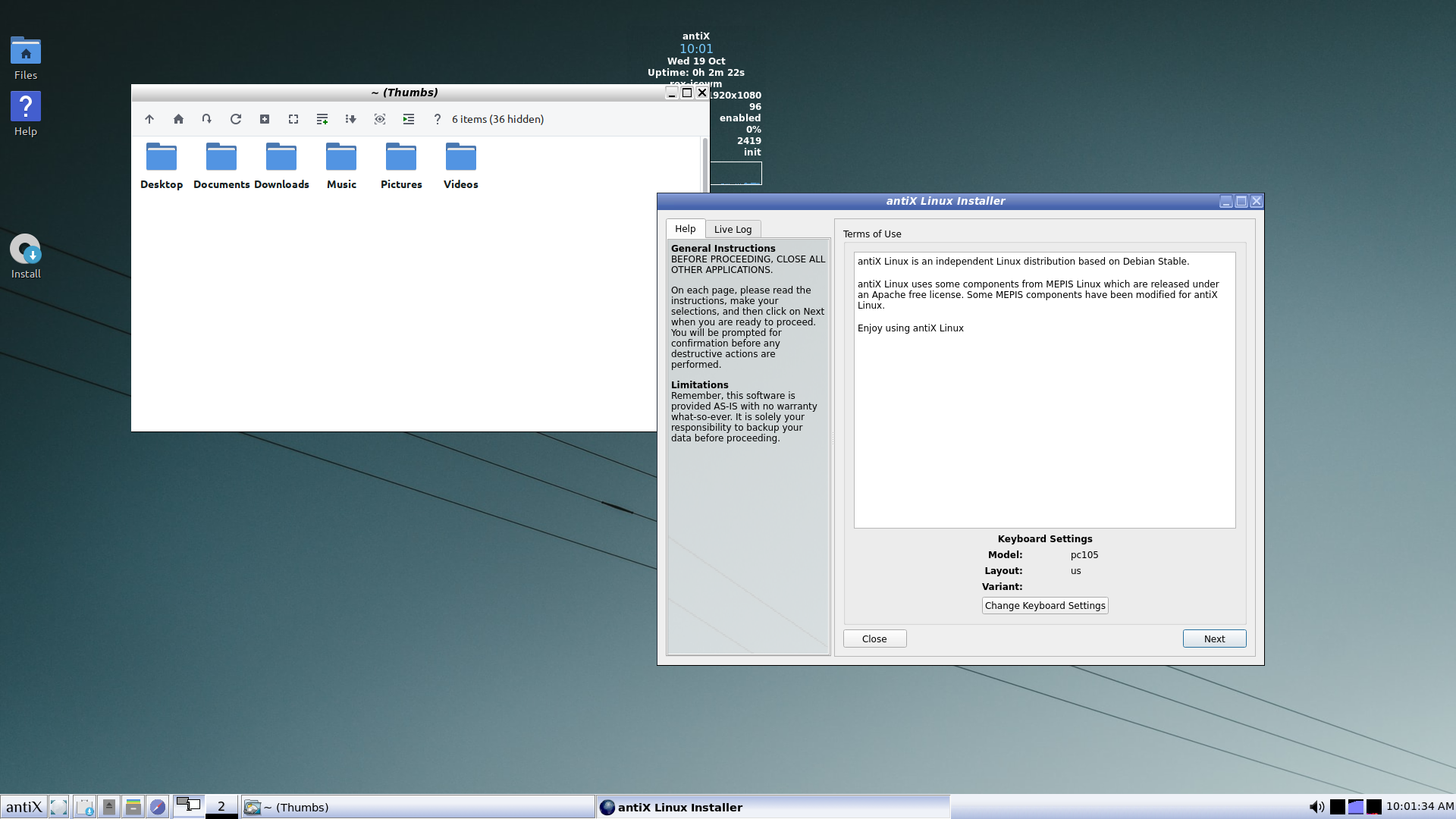Open the file manager icon in taskbar
This screenshot has height=819, width=1456.
click(x=133, y=807)
